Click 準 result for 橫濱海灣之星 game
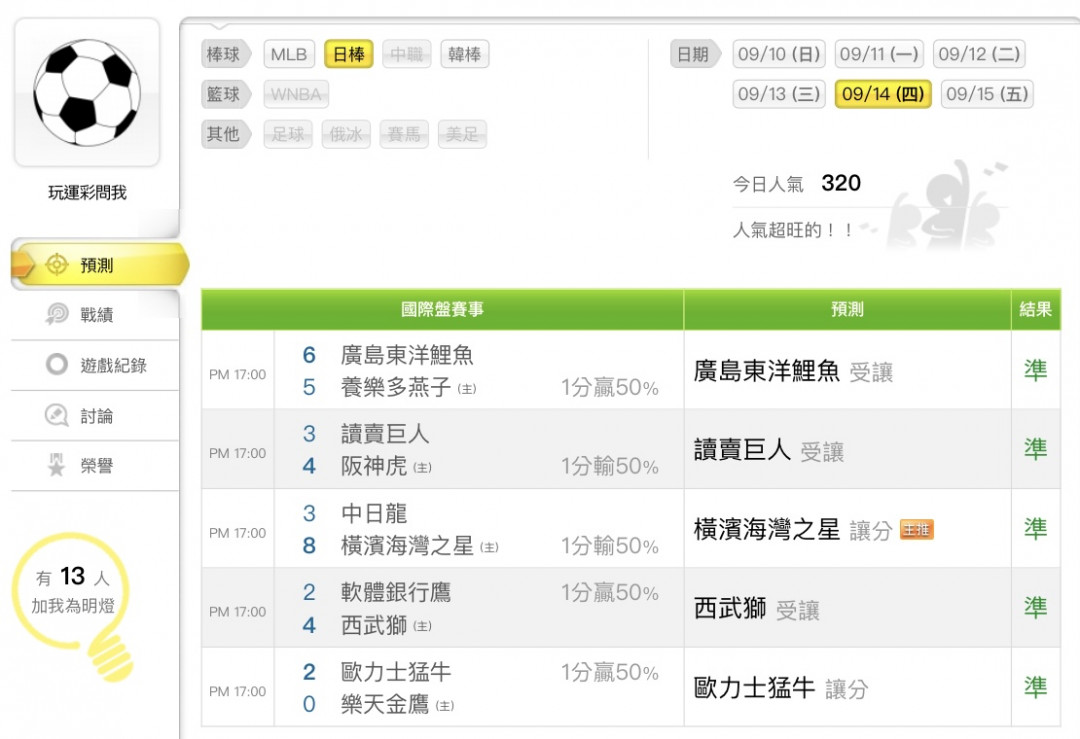This screenshot has height=739, width=1080. (1036, 529)
